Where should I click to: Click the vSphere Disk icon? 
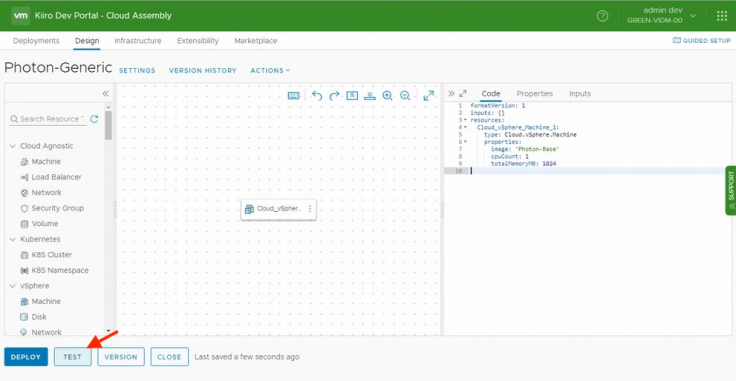pos(24,317)
